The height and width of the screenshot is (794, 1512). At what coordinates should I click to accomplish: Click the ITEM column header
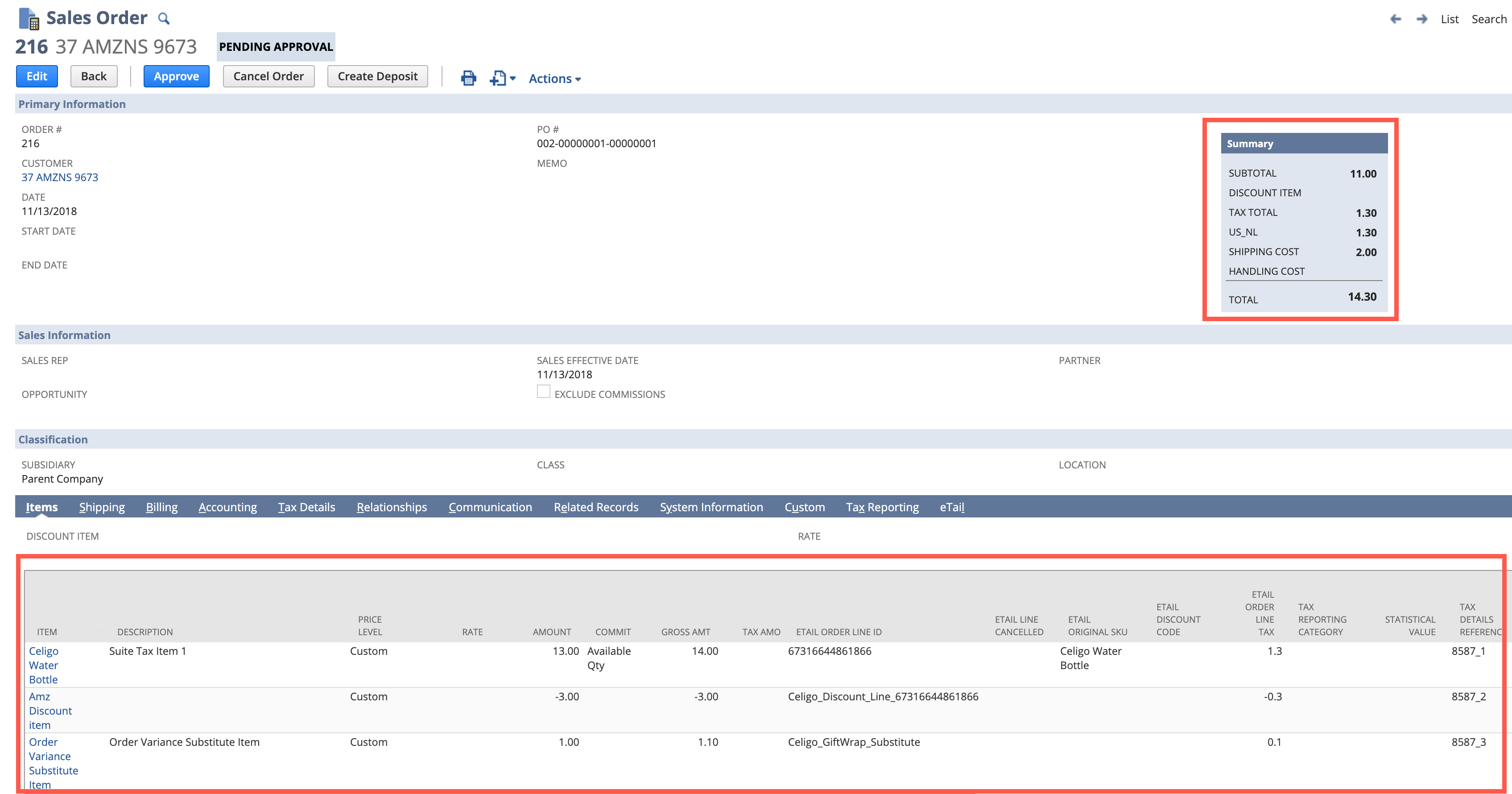[x=47, y=632]
